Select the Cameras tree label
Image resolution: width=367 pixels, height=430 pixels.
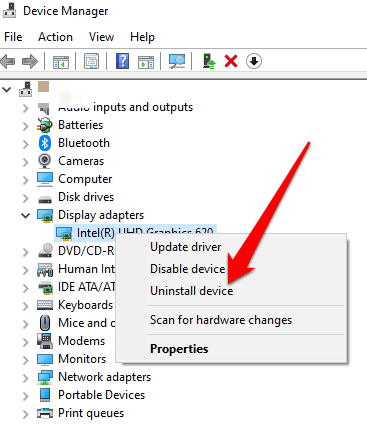click(x=81, y=161)
